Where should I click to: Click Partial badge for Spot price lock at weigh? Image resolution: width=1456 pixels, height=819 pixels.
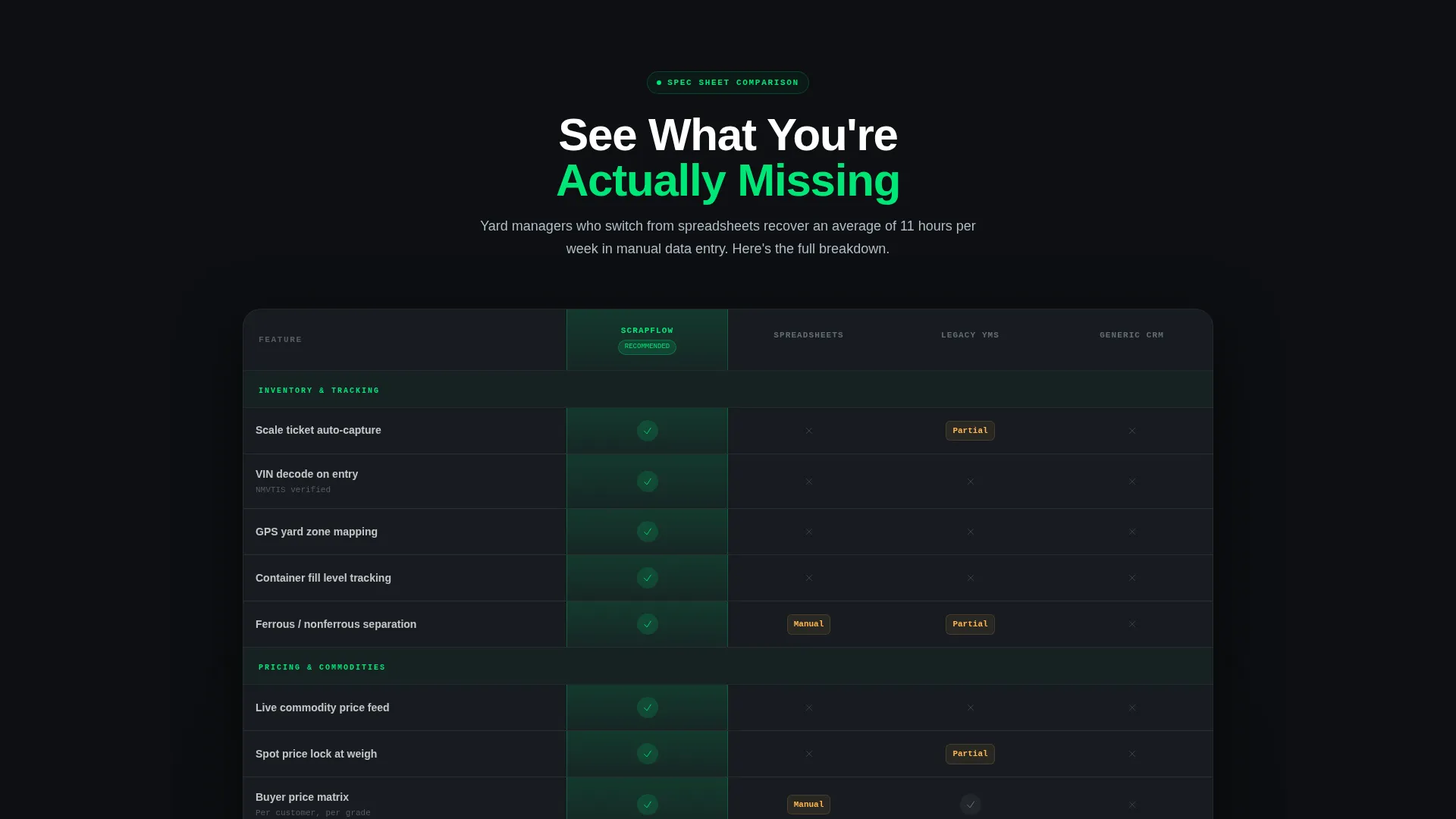click(x=970, y=754)
